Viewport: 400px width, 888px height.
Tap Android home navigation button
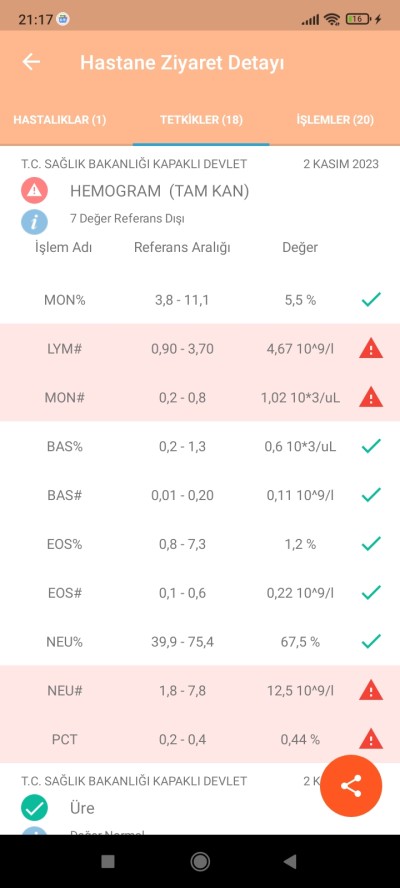click(x=200, y=861)
